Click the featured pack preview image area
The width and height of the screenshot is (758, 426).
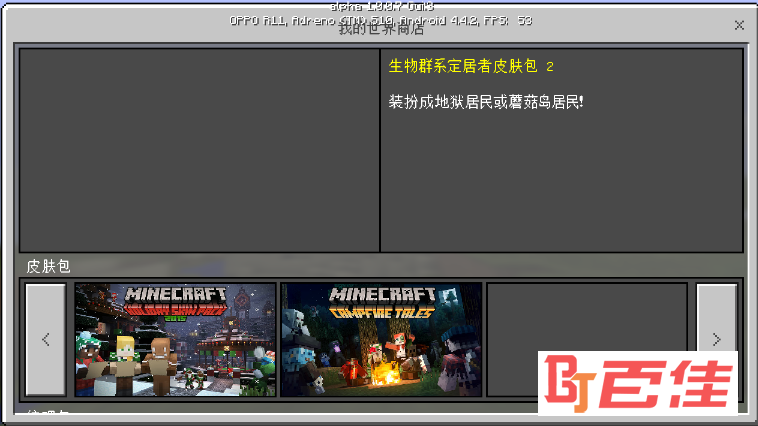(199, 150)
